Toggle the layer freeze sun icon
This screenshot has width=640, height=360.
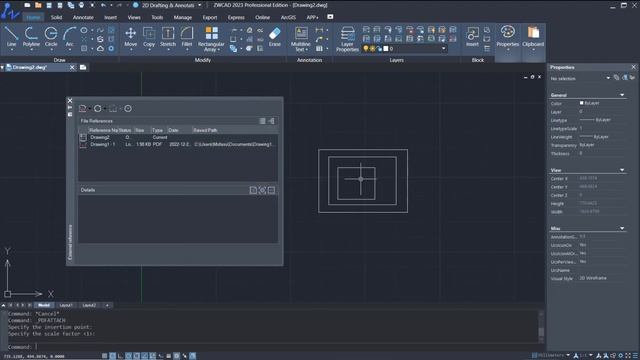[x=372, y=49]
